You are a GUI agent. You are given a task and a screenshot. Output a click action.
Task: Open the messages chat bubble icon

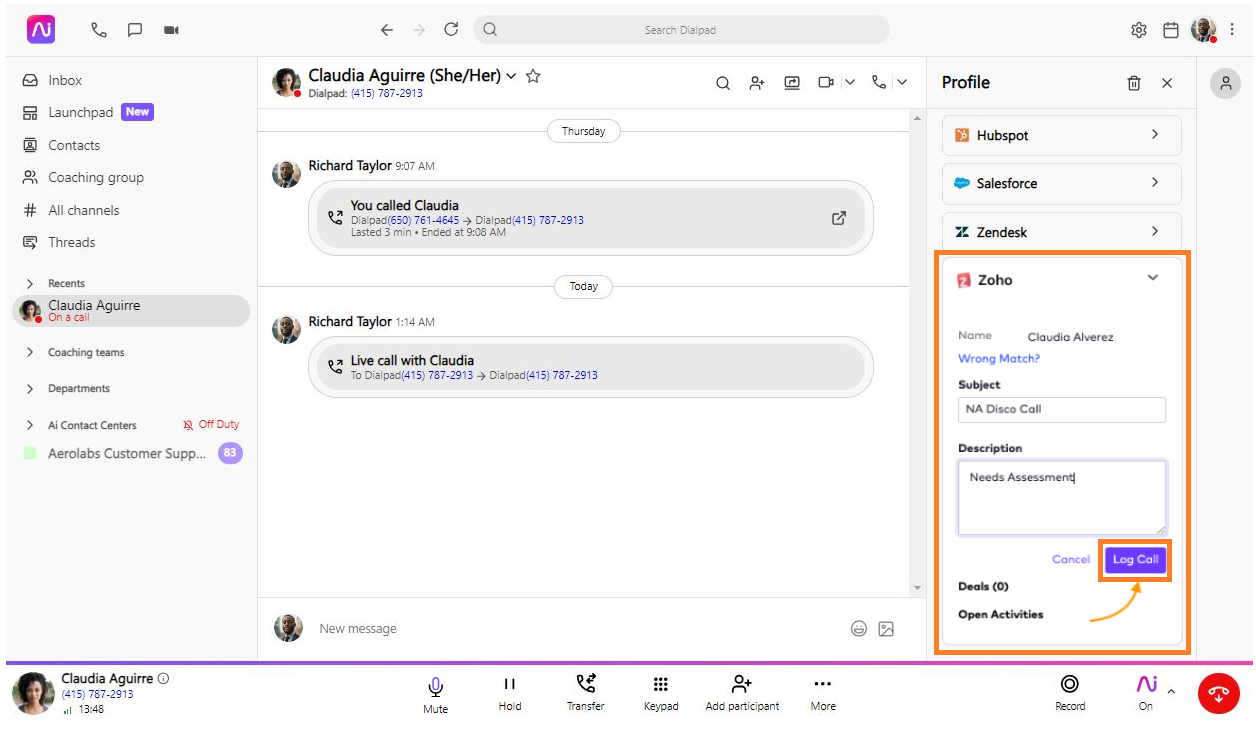[x=135, y=30]
